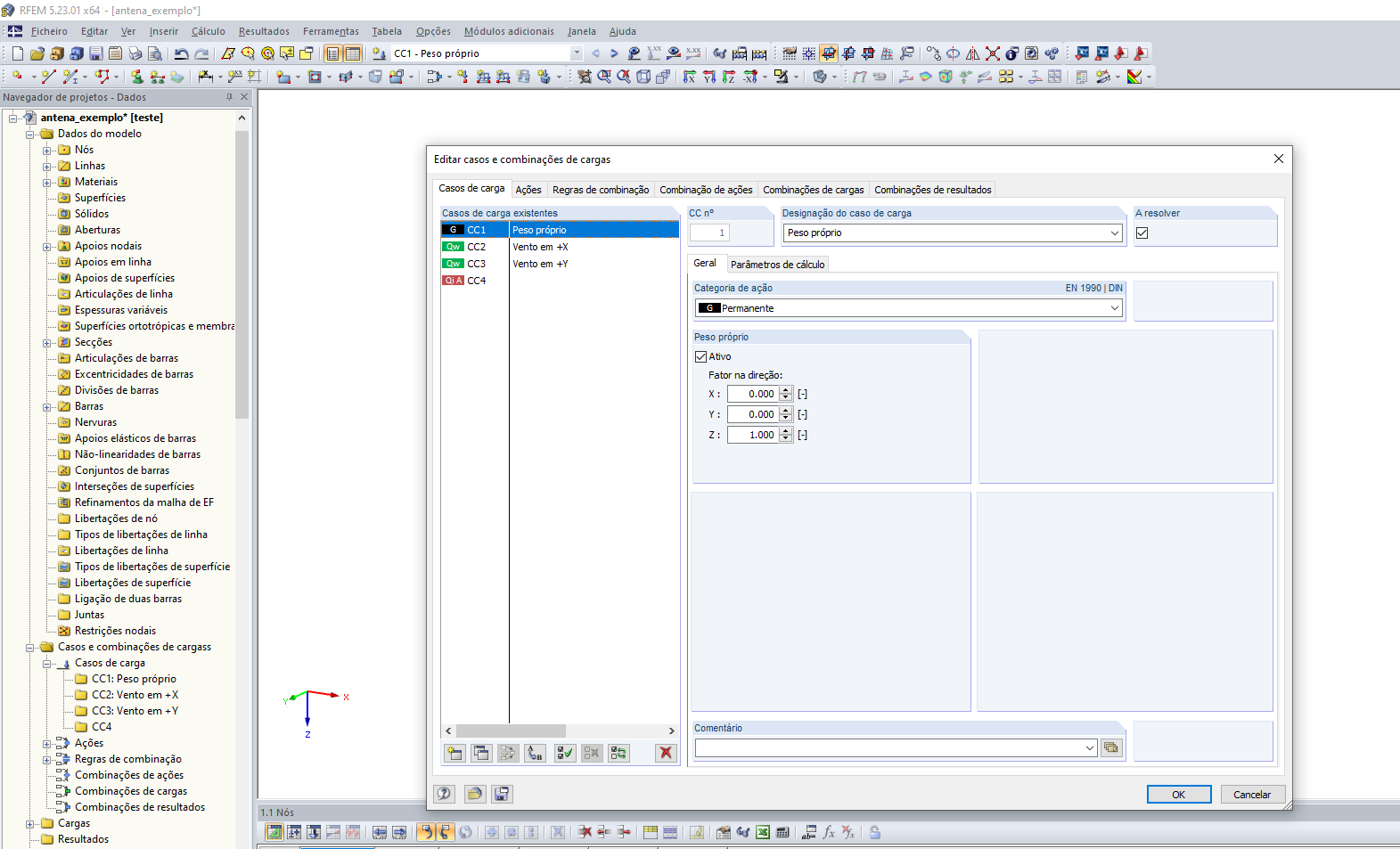Go to next load case arrow

tap(614, 53)
